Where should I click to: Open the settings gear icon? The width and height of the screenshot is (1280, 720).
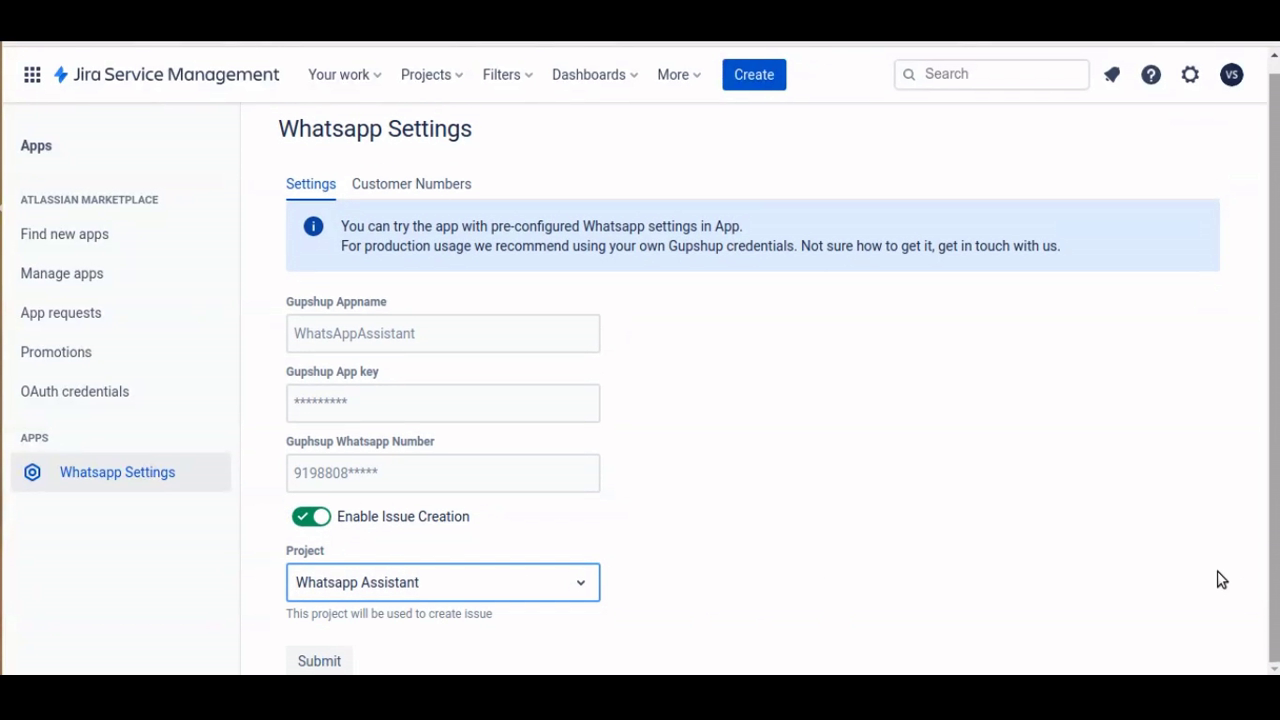pos(1190,75)
